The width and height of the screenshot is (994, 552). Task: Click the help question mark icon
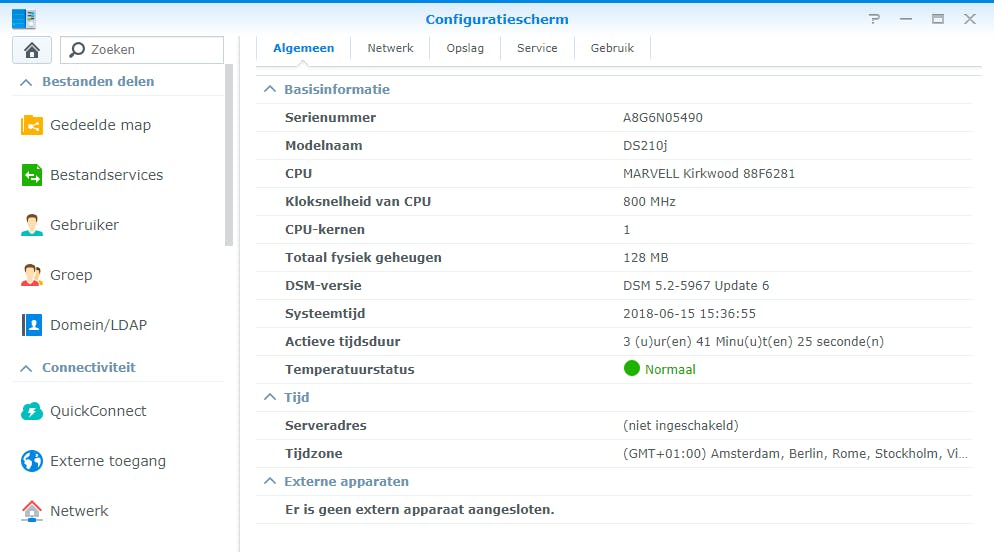[x=874, y=19]
